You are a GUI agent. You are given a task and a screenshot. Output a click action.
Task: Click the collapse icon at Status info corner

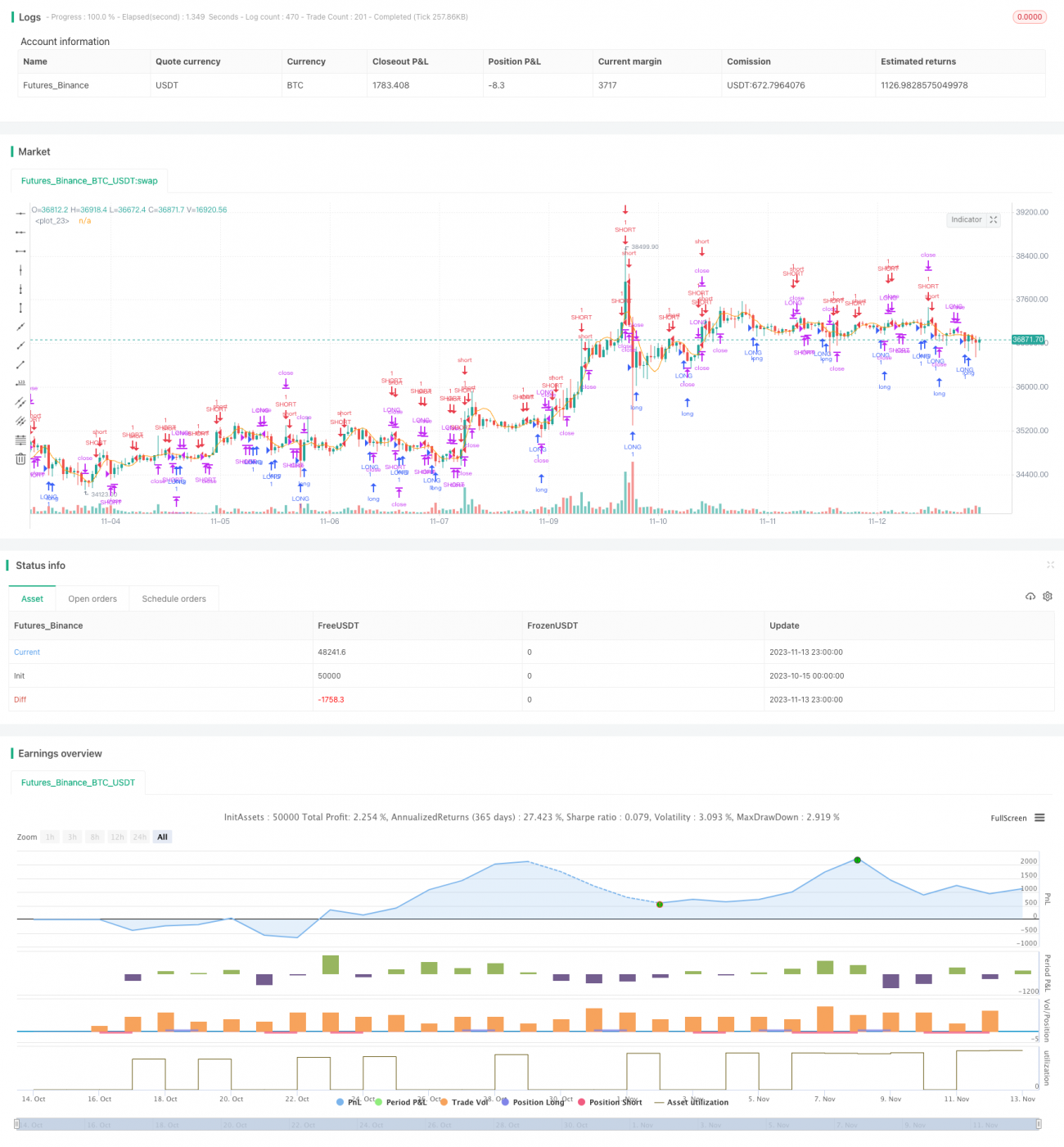click(1050, 565)
